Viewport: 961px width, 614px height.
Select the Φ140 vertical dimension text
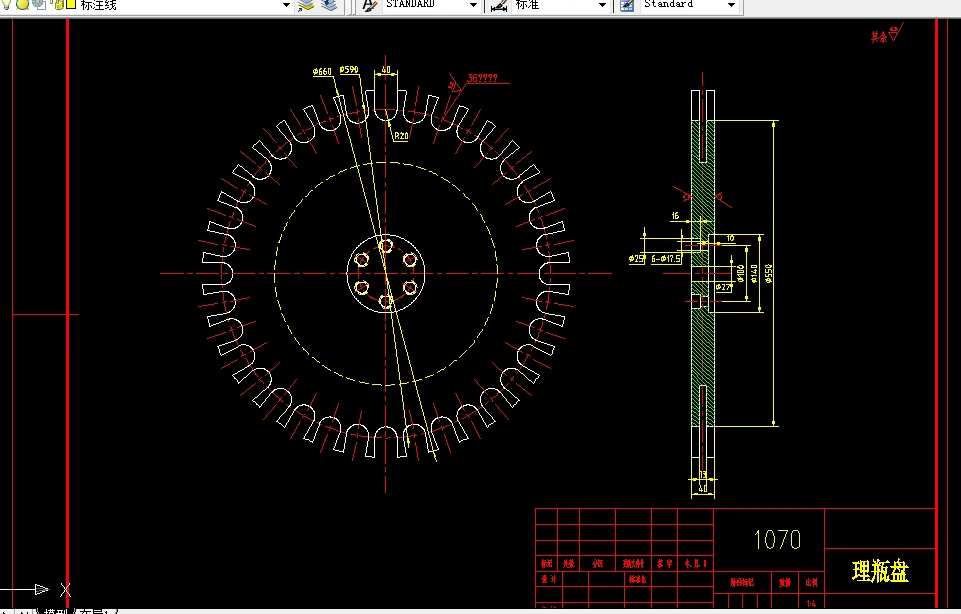point(754,273)
